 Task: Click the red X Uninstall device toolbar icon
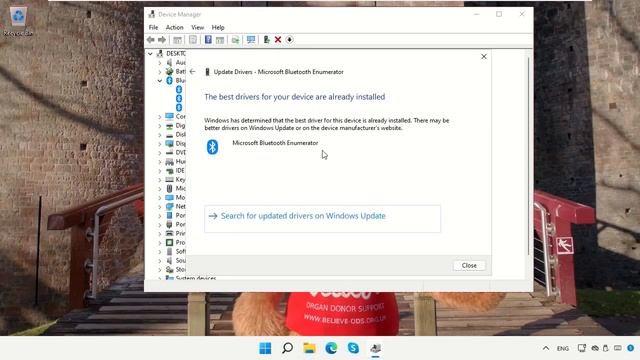[278, 40]
